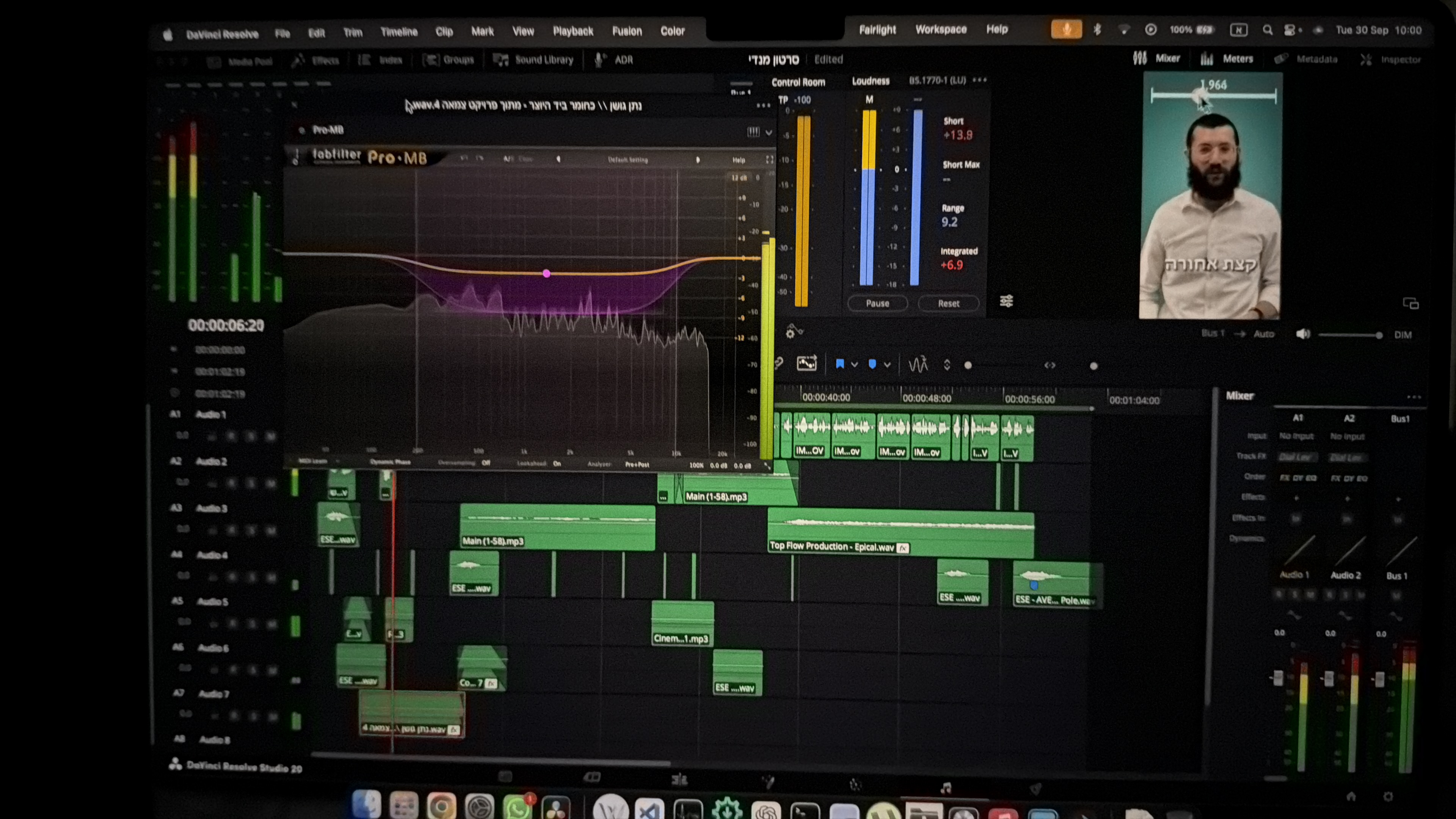Toggle the Pro-MB plugin bypass dot
Viewport: 1456px width, 819px height.
302,130
